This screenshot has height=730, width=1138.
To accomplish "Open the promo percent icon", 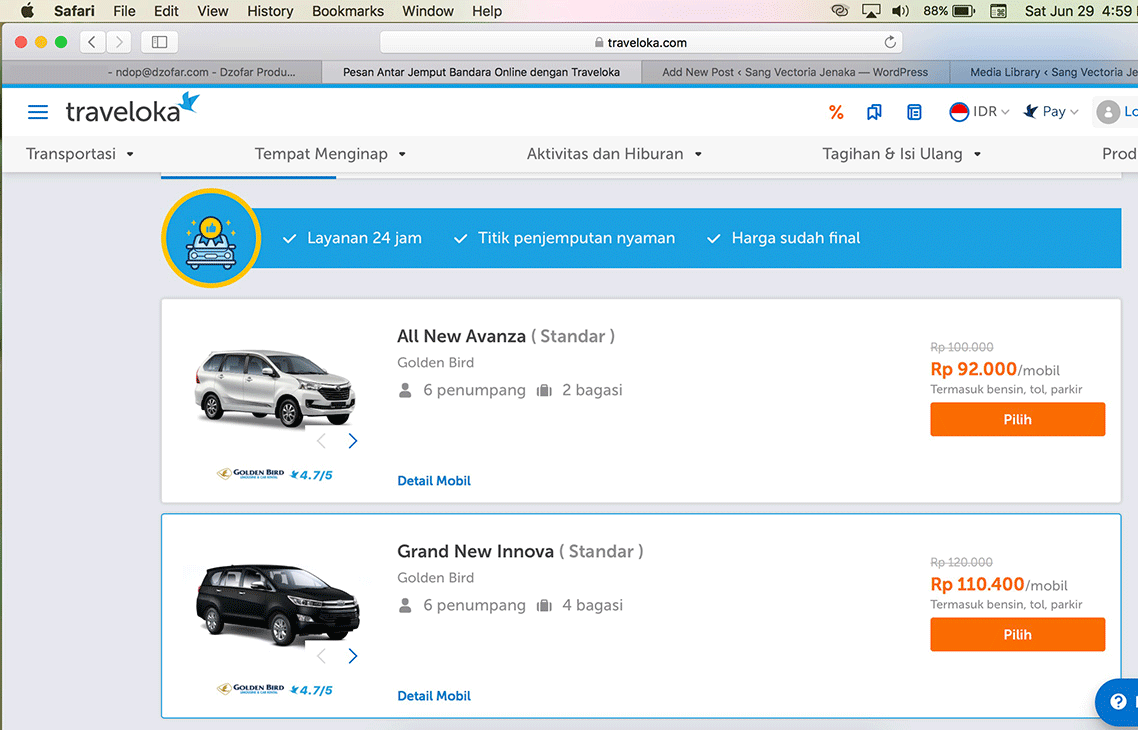I will click(836, 112).
